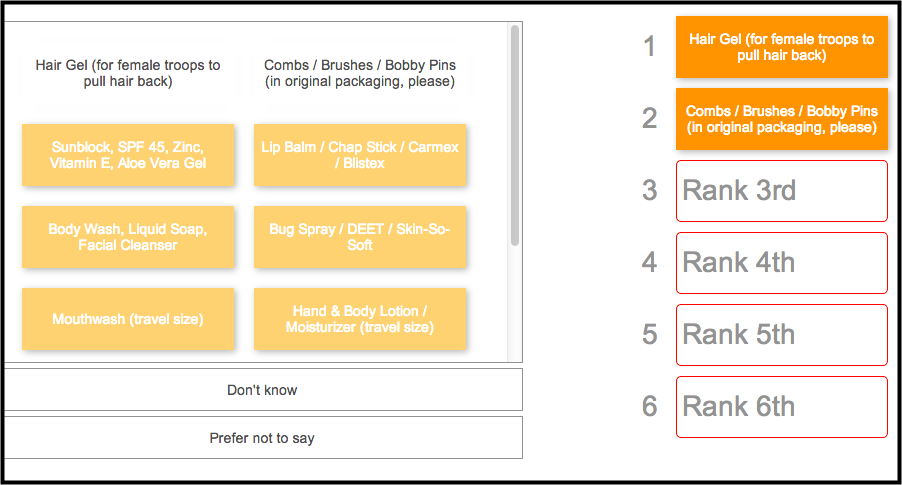Click the greyed-out Hair Gel item in list
This screenshot has height=485, width=902.
tap(128, 73)
